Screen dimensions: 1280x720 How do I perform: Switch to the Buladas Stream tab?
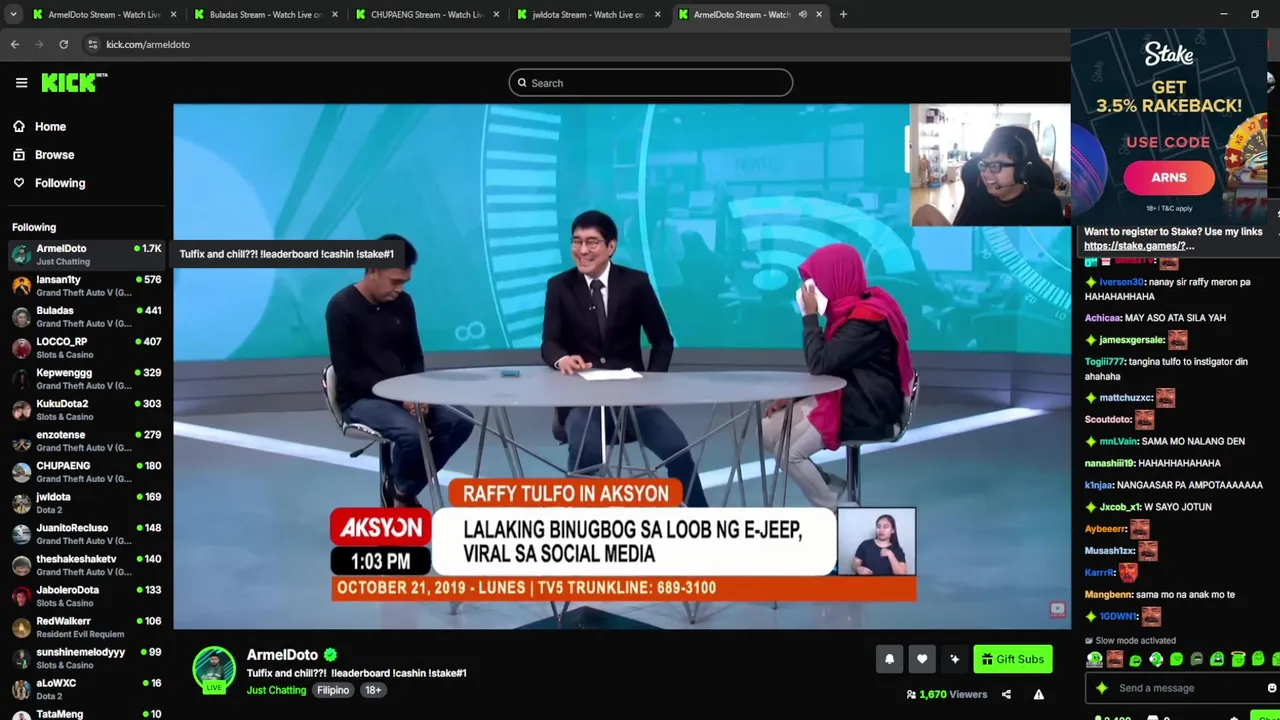(x=266, y=14)
